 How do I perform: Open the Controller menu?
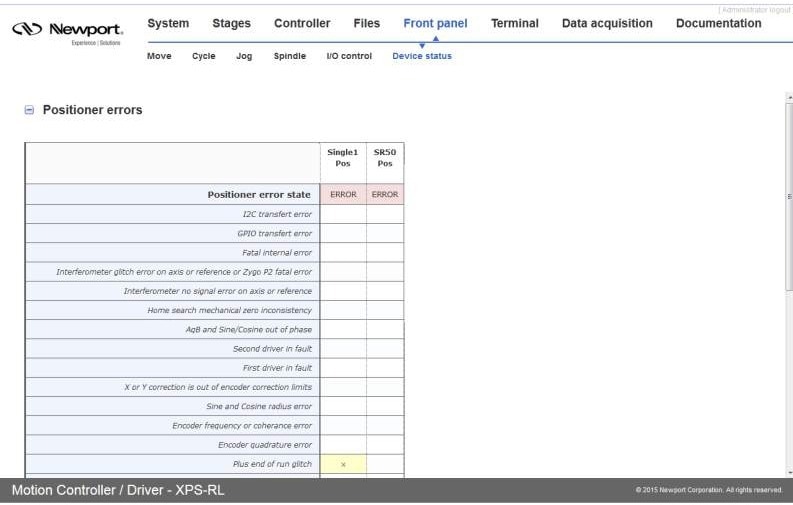click(x=302, y=23)
